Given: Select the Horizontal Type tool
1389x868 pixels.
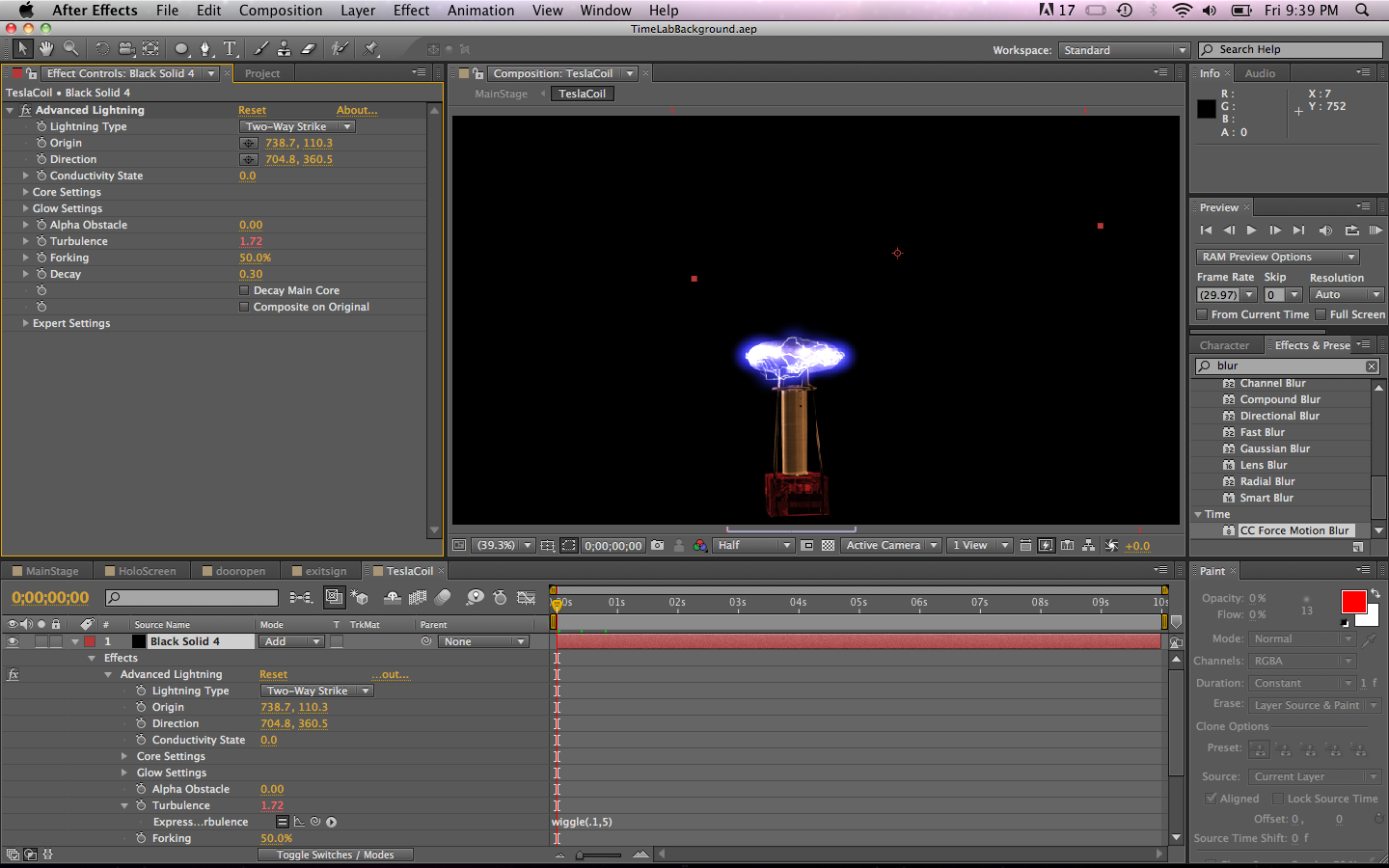Looking at the screenshot, I should [230, 48].
